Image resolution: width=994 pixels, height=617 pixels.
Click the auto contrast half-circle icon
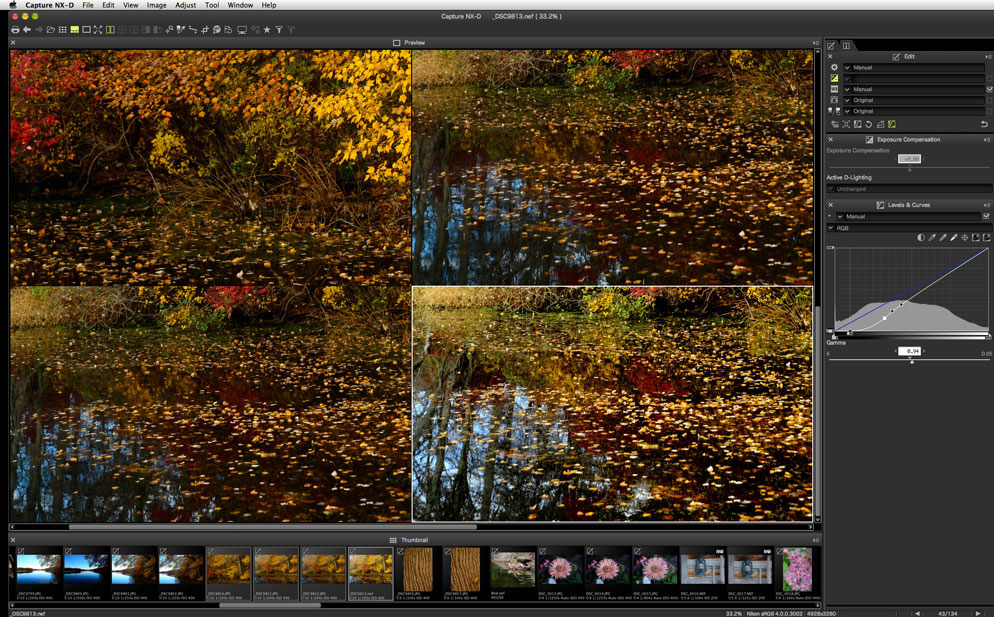pos(921,237)
